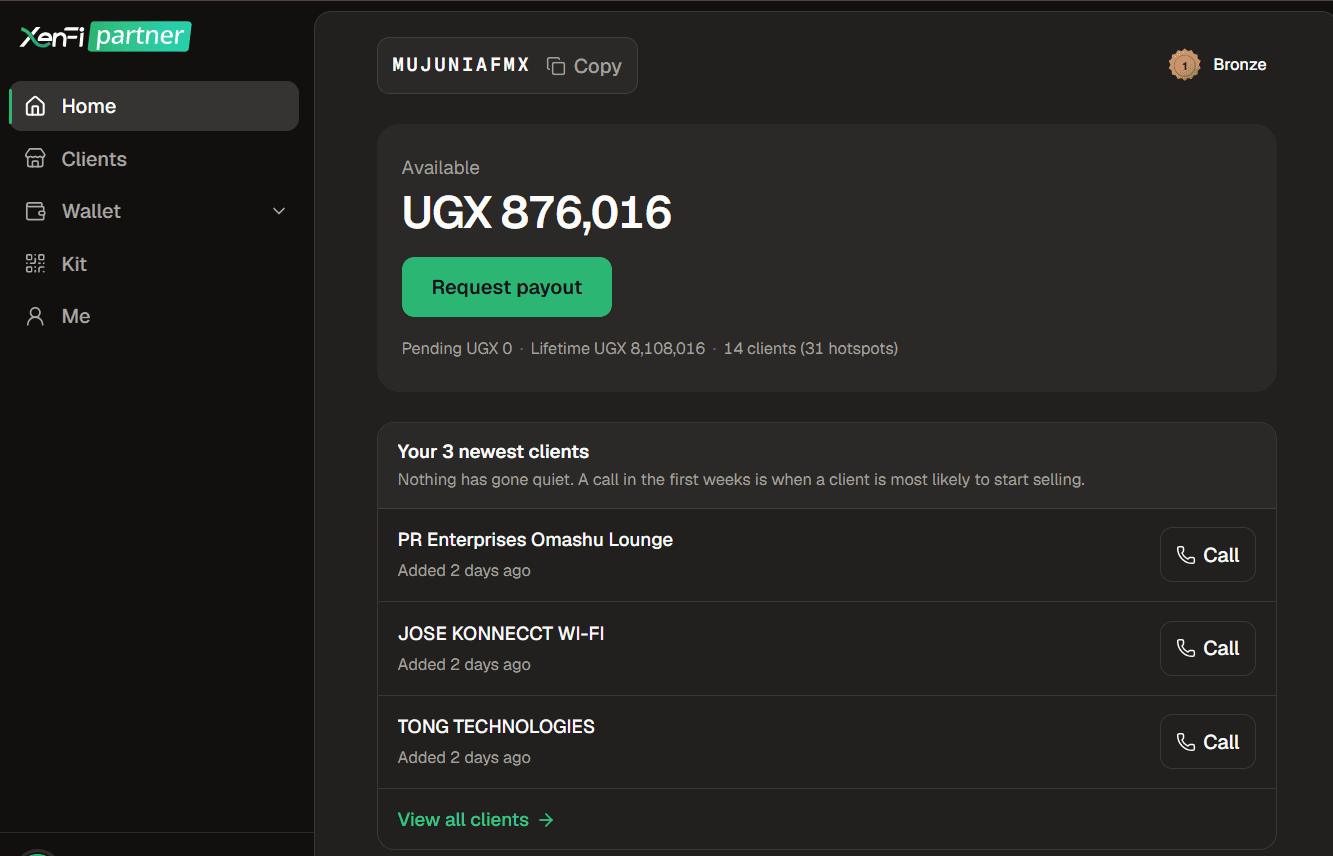Select the PR Enterprises Omashu Lounge client name
The height and width of the screenshot is (856, 1333).
(536, 540)
